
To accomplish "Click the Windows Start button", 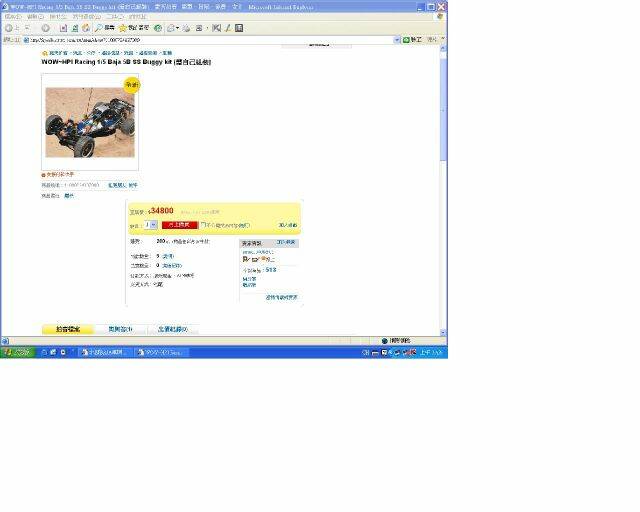I will [x=18, y=352].
